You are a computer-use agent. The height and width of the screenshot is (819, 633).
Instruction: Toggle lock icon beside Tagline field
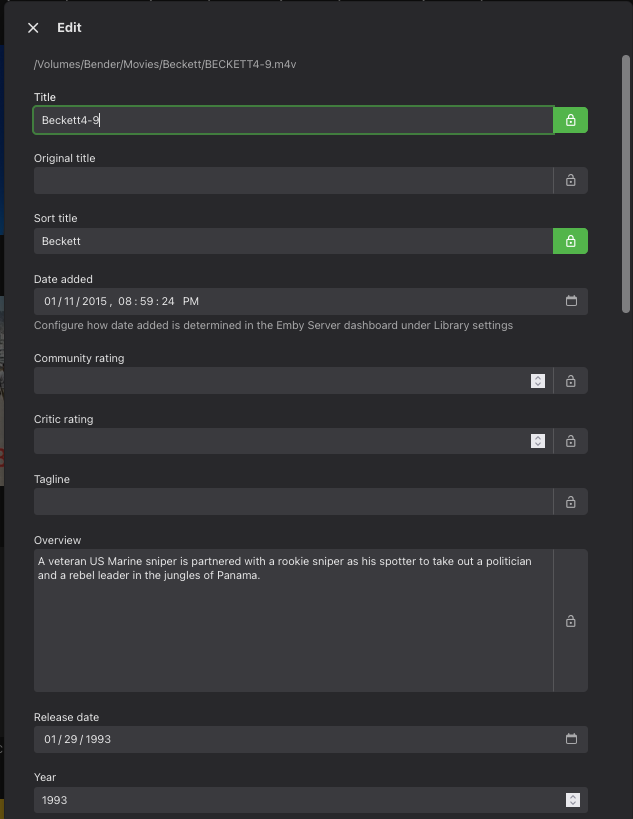pyautogui.click(x=570, y=502)
